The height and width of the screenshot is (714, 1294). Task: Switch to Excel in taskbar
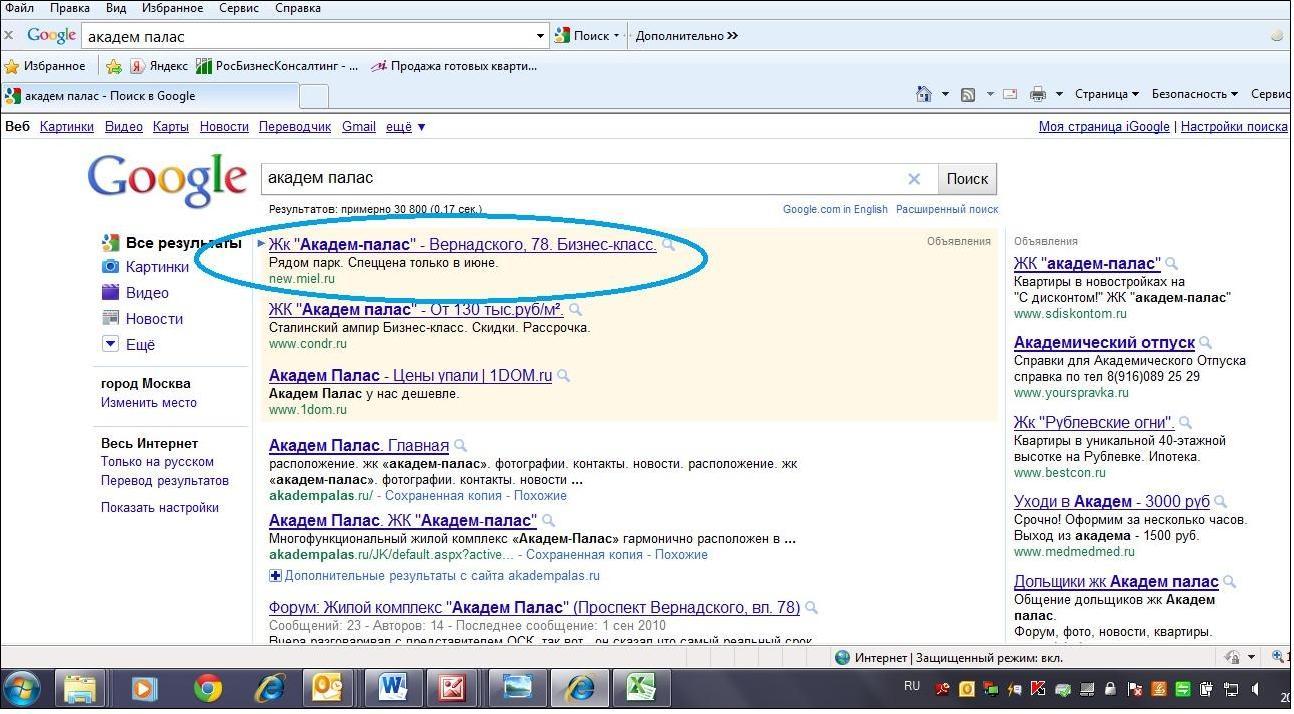pyautogui.click(x=640, y=688)
